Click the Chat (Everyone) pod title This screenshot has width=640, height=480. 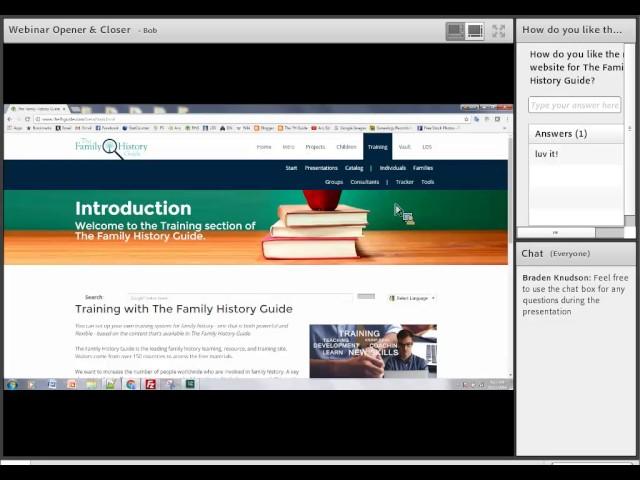coord(556,253)
